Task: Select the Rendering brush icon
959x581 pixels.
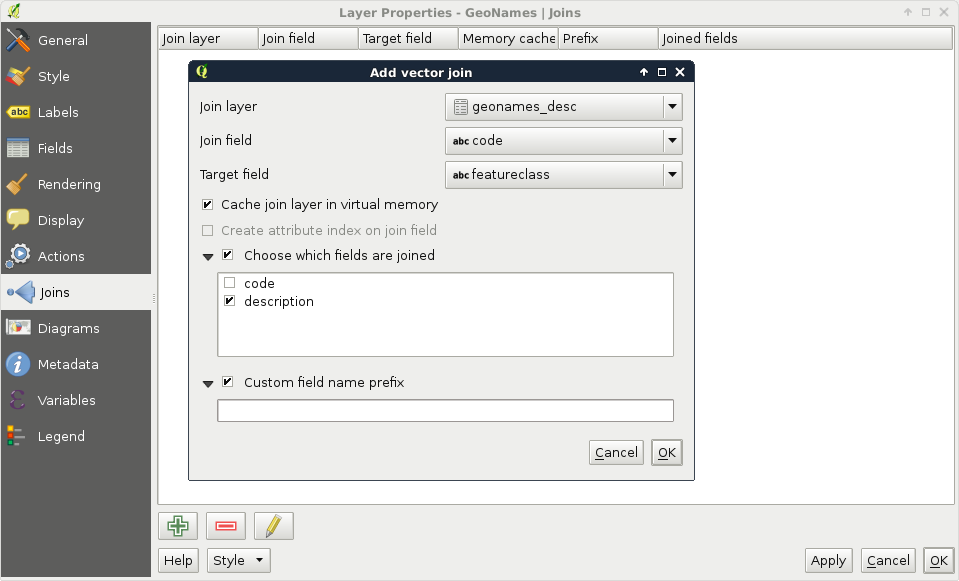Action: [x=18, y=184]
